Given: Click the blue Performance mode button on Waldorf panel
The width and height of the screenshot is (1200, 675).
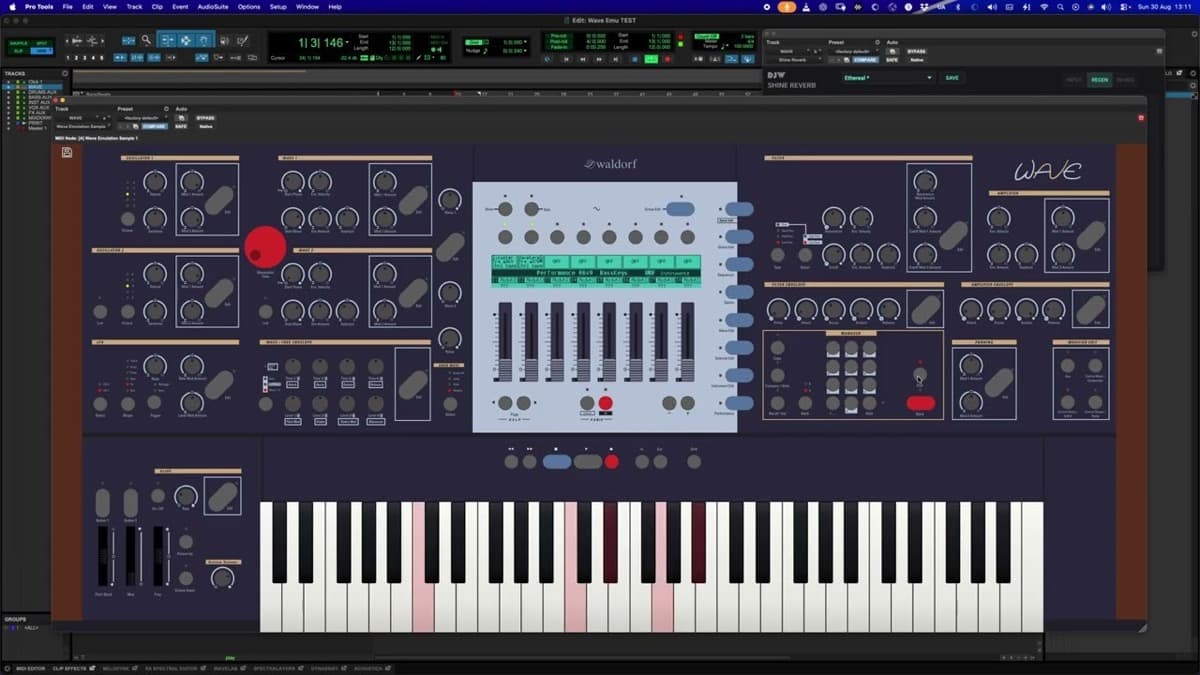Looking at the screenshot, I should click(x=739, y=402).
